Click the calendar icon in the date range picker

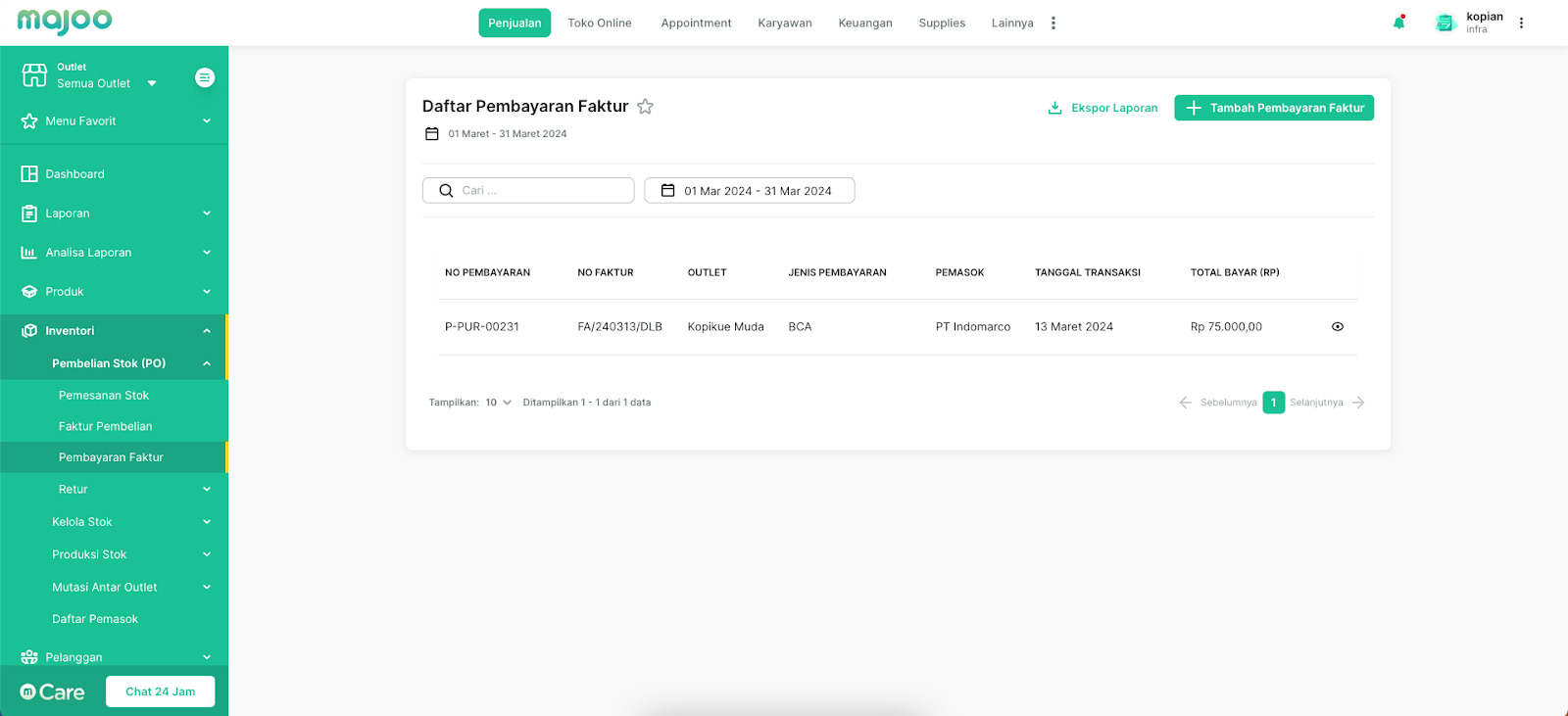point(668,191)
